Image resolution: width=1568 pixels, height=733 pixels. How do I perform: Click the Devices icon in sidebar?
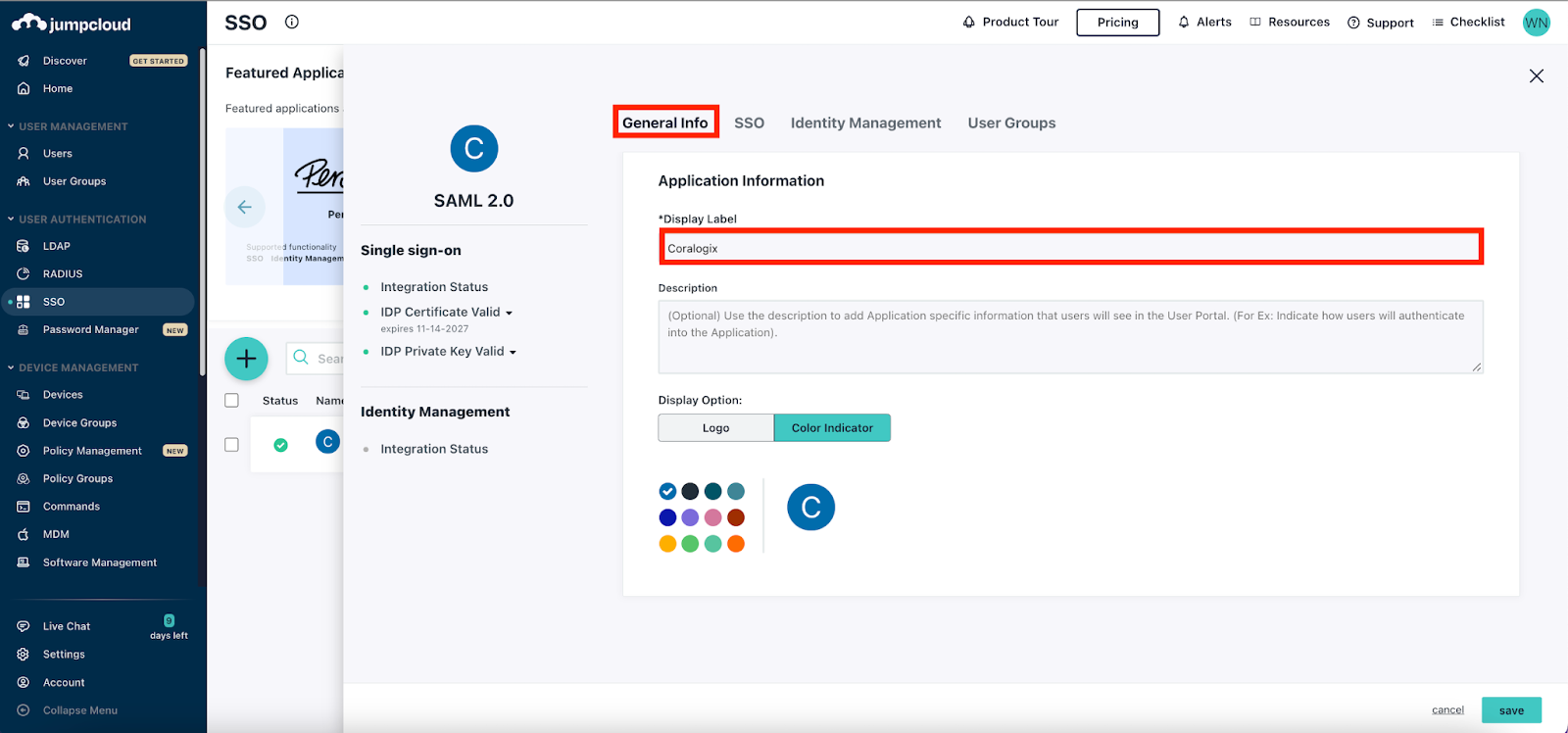point(24,395)
